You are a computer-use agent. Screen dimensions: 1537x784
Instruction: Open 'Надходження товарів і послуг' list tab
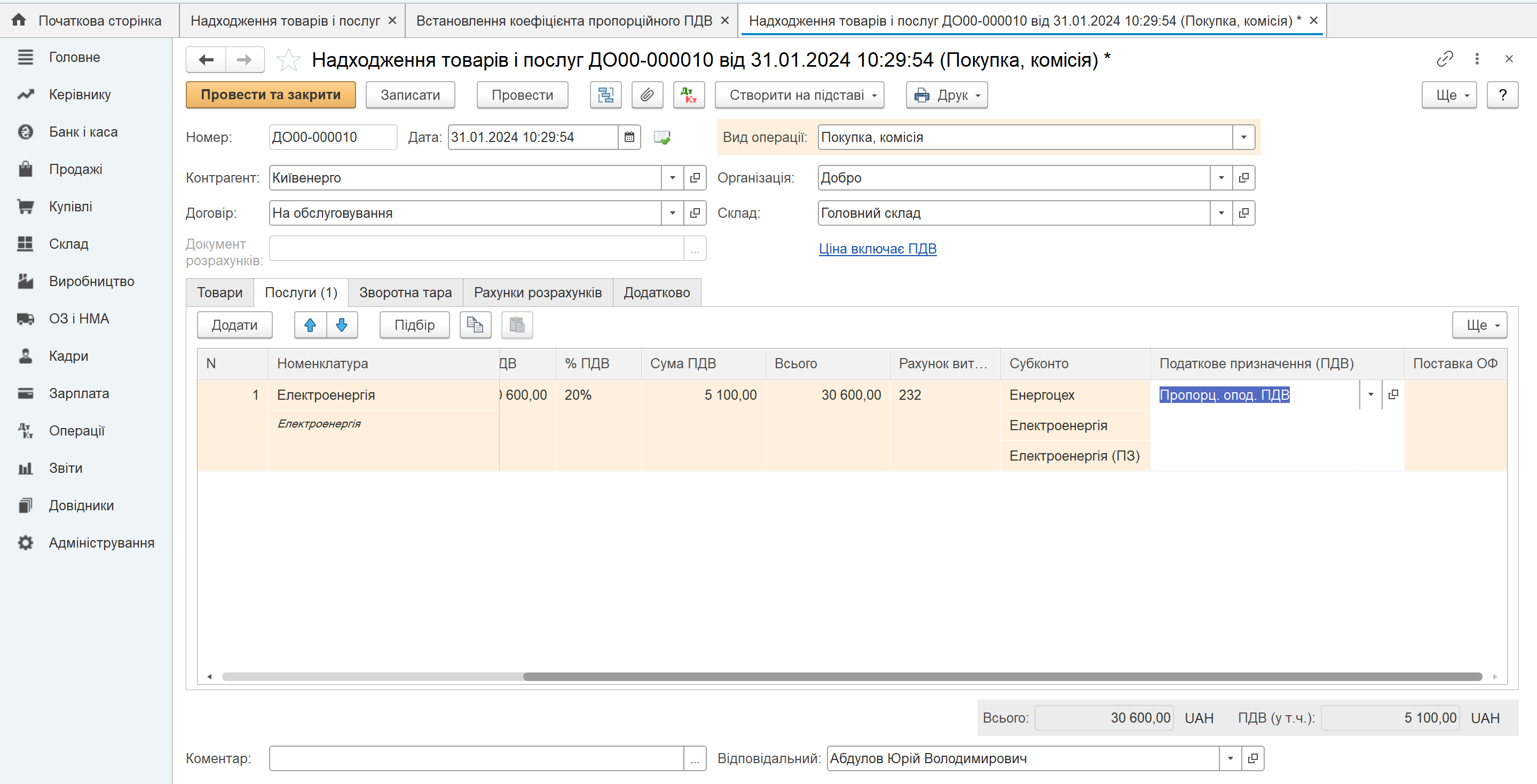[285, 20]
